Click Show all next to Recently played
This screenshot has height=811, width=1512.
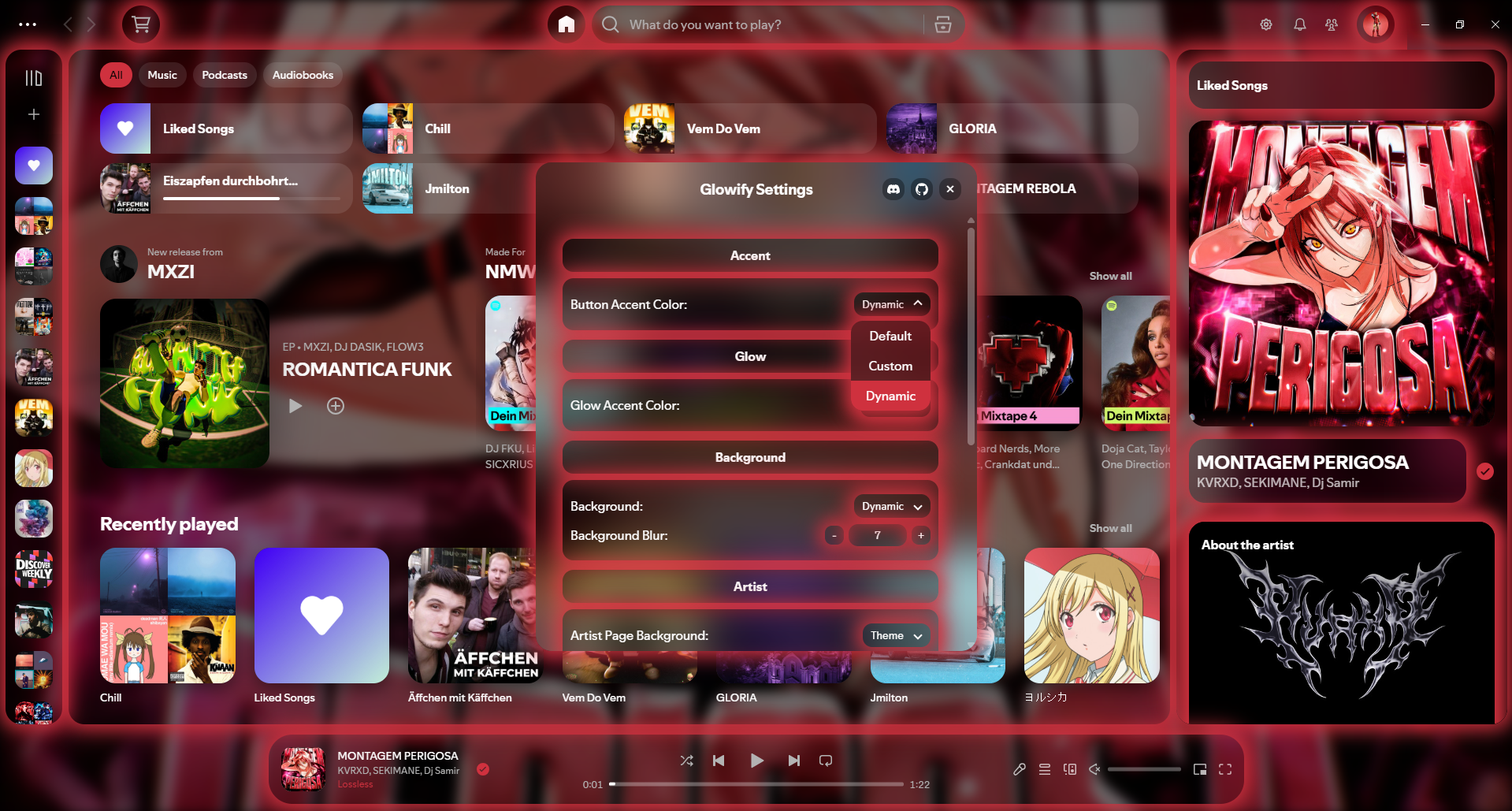(1110, 528)
